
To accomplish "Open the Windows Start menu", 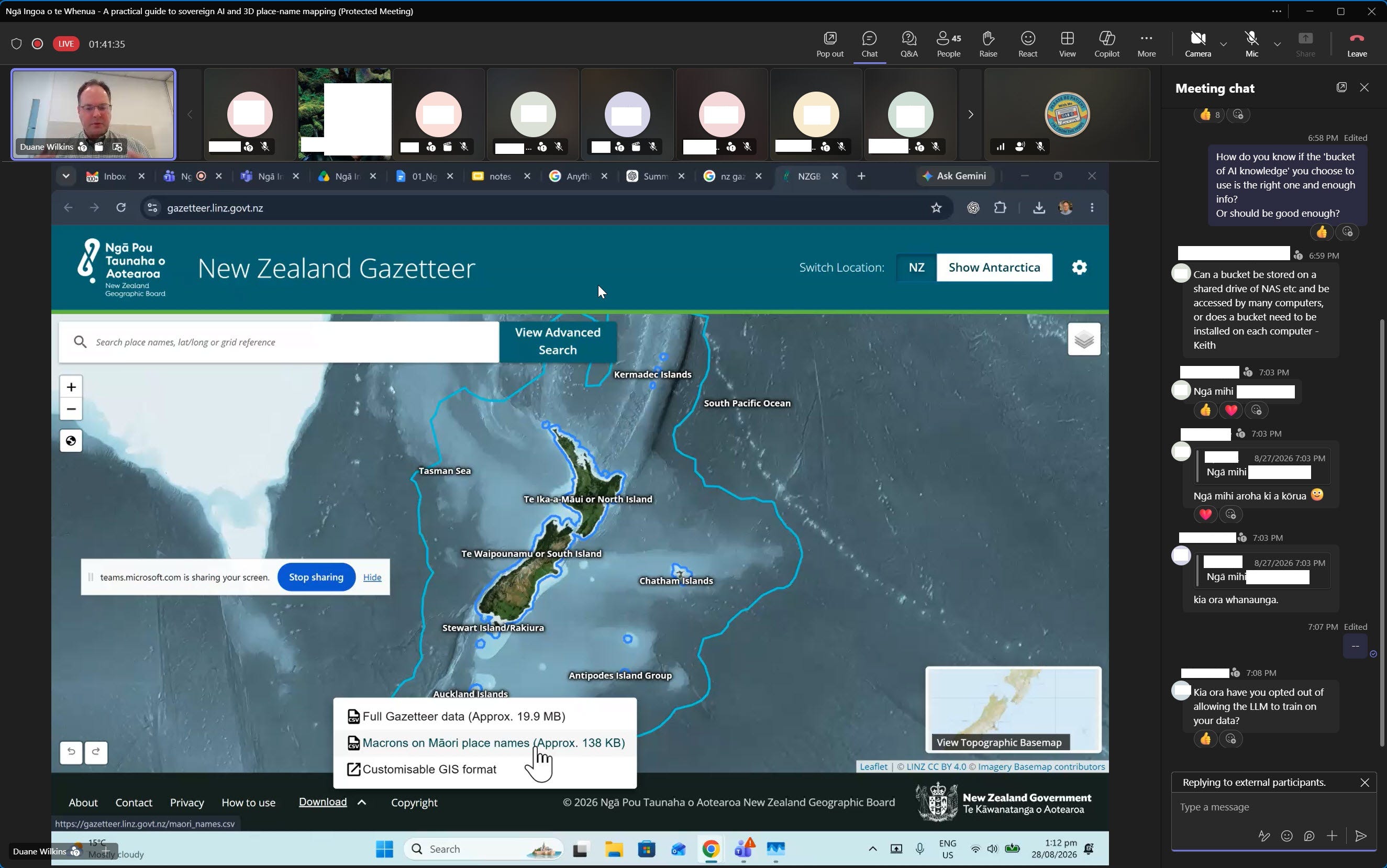I will tap(384, 849).
